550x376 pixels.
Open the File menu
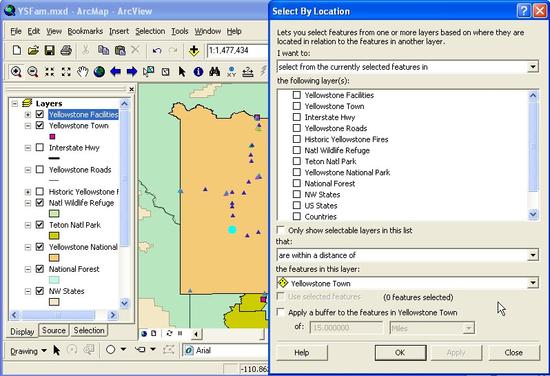click(x=16, y=31)
